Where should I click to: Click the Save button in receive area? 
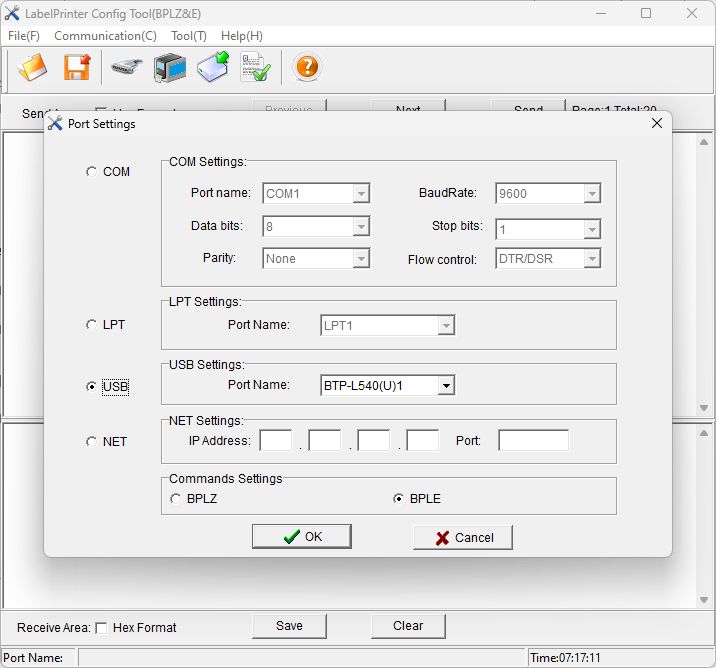click(290, 626)
